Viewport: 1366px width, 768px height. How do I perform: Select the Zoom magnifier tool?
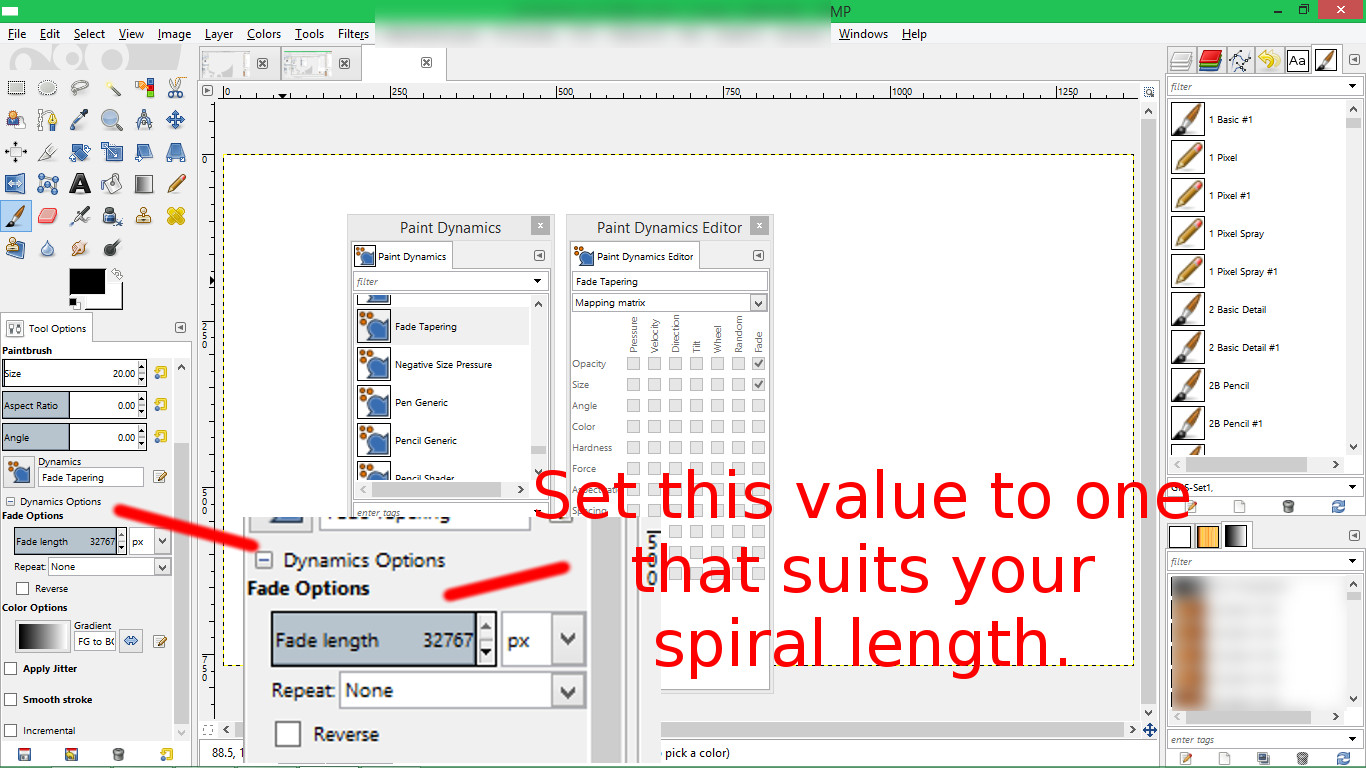coord(112,120)
